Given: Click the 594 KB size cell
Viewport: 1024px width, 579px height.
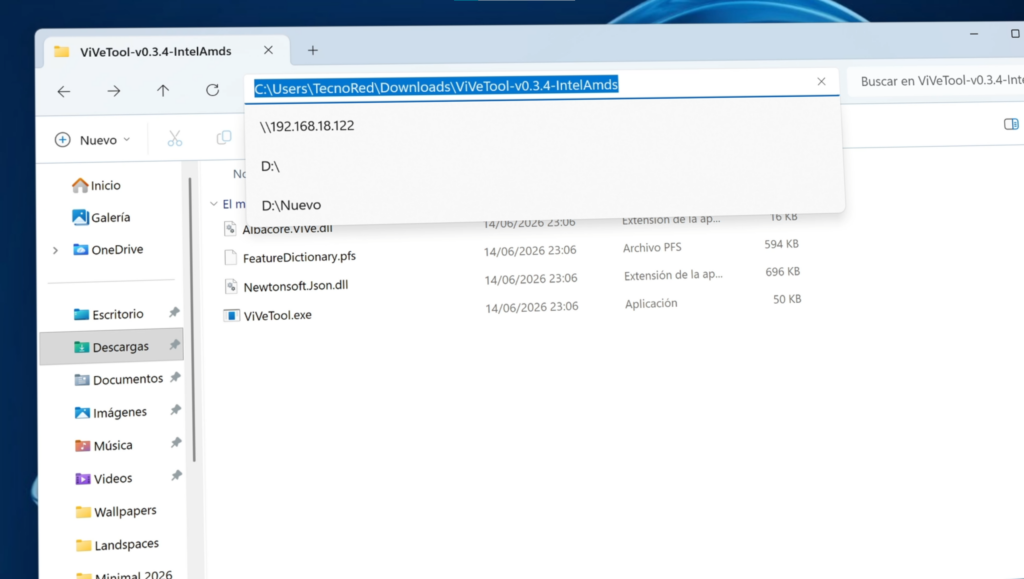Looking at the screenshot, I should 782,244.
